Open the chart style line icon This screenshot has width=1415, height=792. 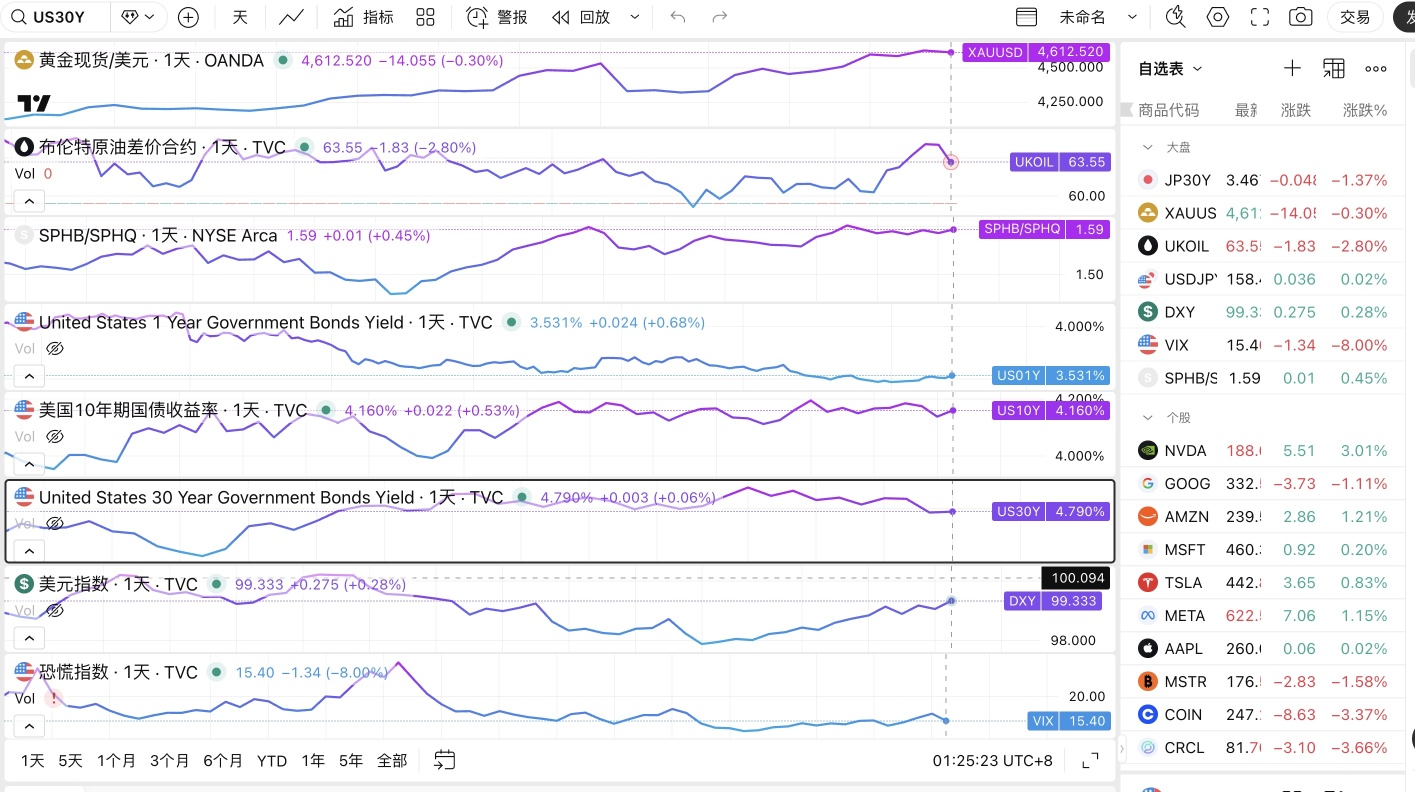292,17
